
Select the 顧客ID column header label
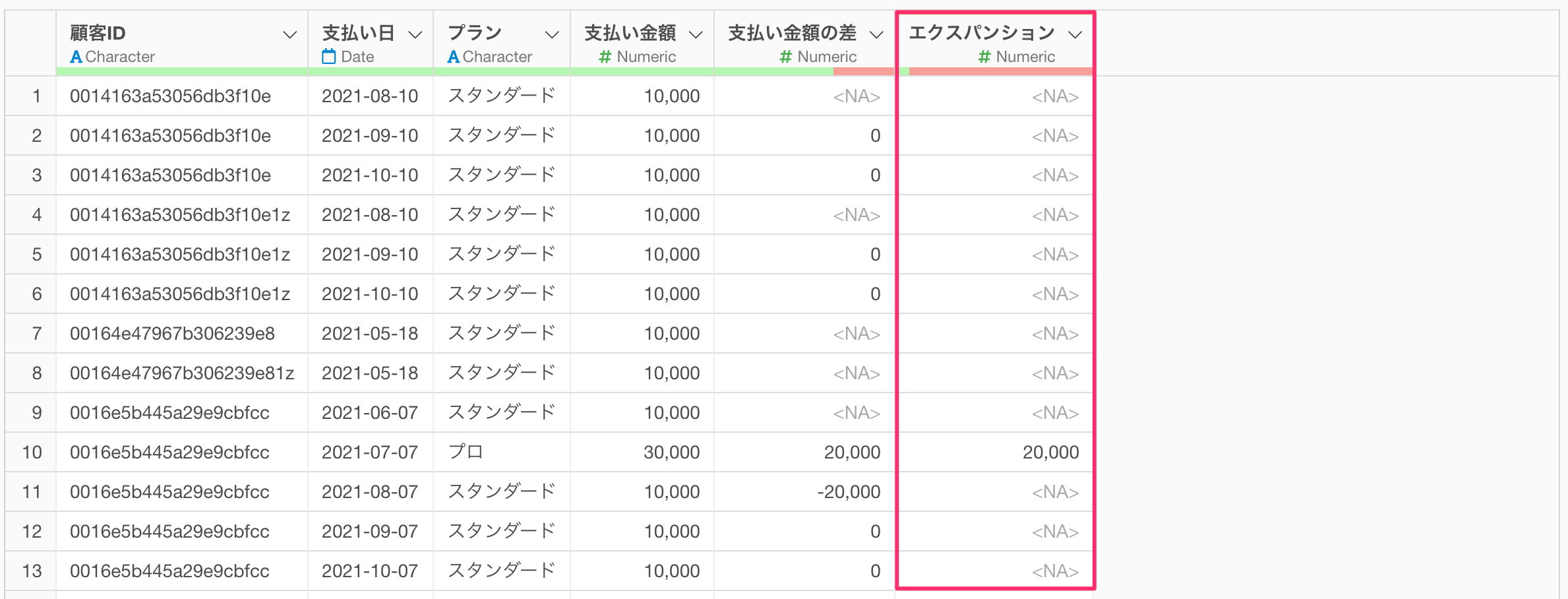tap(98, 33)
